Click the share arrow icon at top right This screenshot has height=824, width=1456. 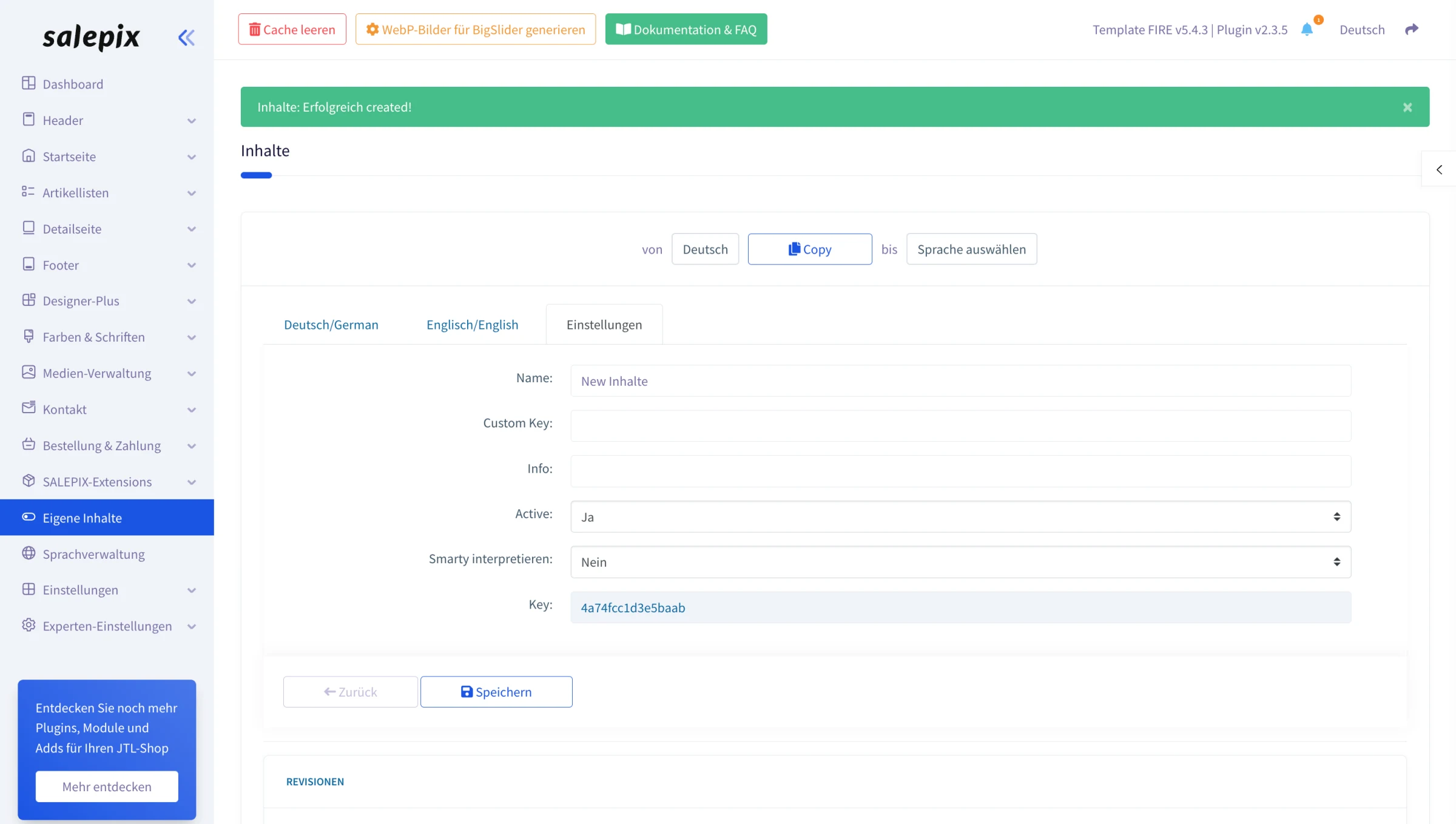[1412, 29]
